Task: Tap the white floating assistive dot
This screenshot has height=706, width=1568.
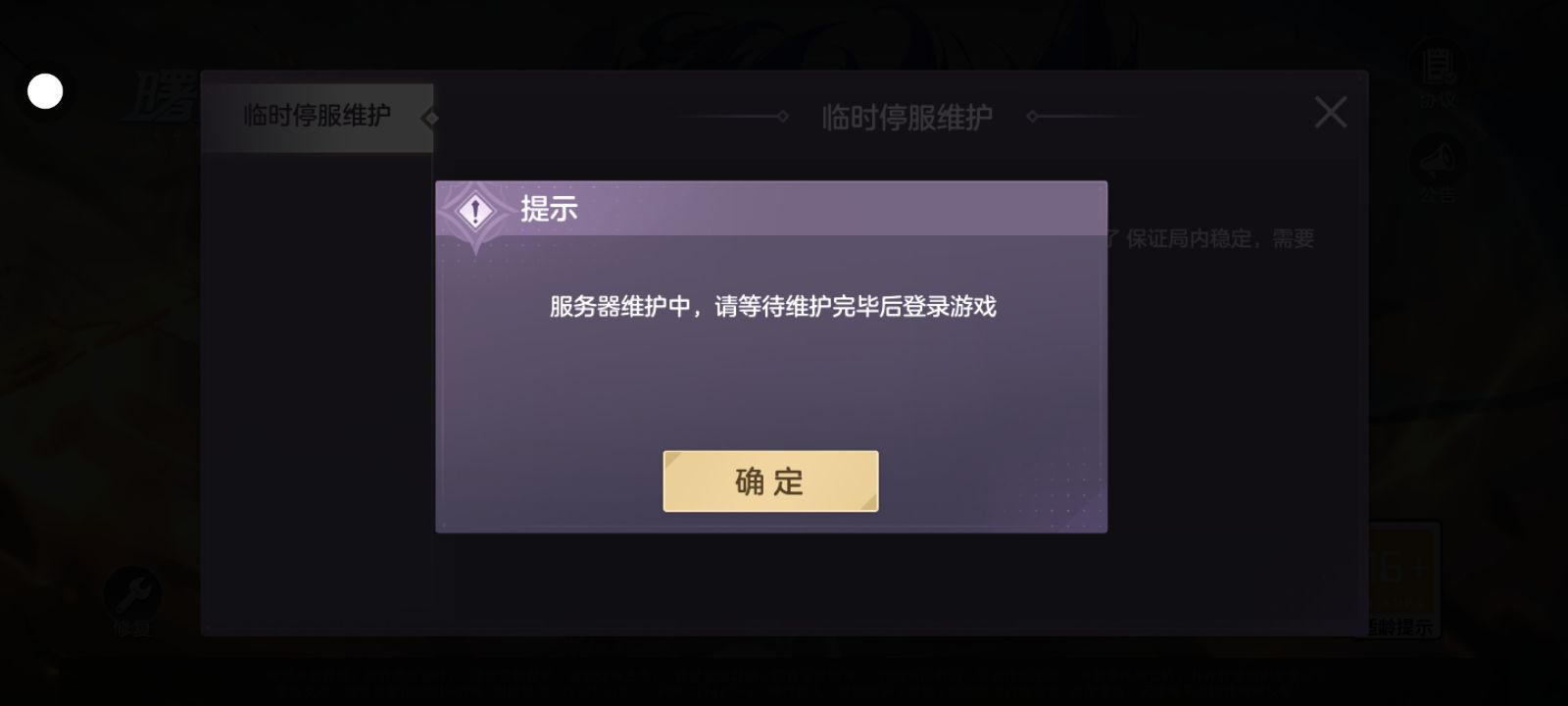Action: coord(45,91)
